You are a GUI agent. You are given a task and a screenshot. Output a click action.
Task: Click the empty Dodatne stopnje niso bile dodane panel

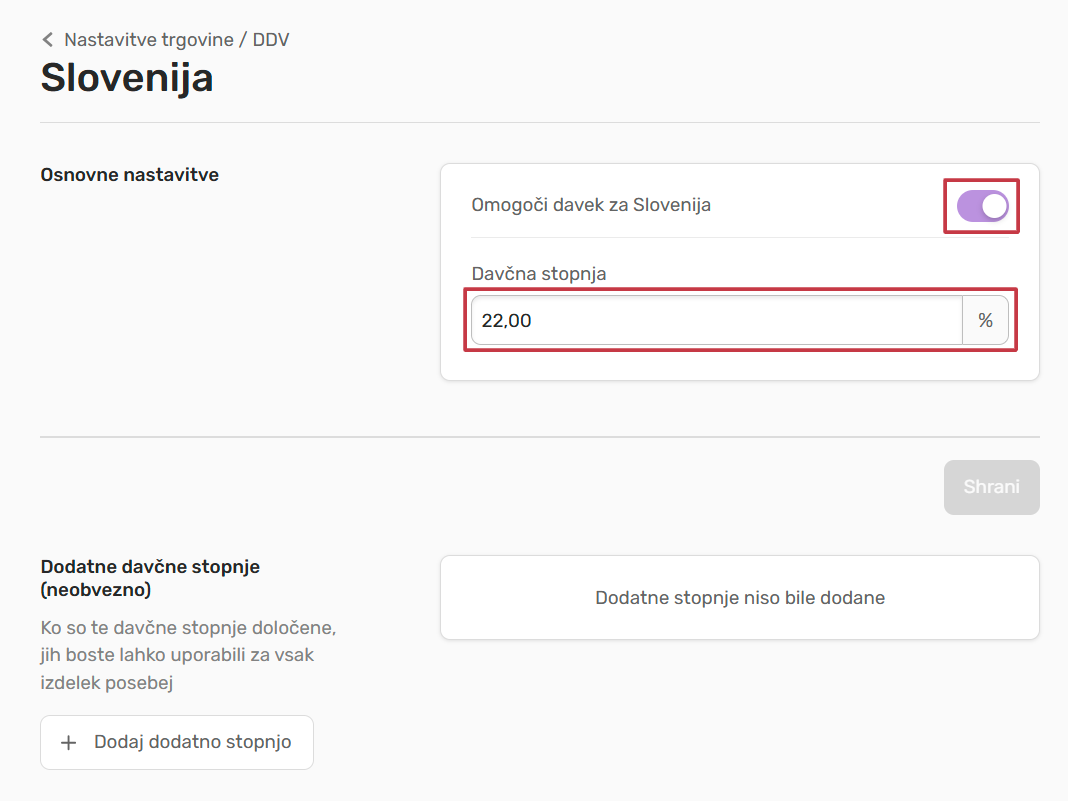(x=739, y=598)
